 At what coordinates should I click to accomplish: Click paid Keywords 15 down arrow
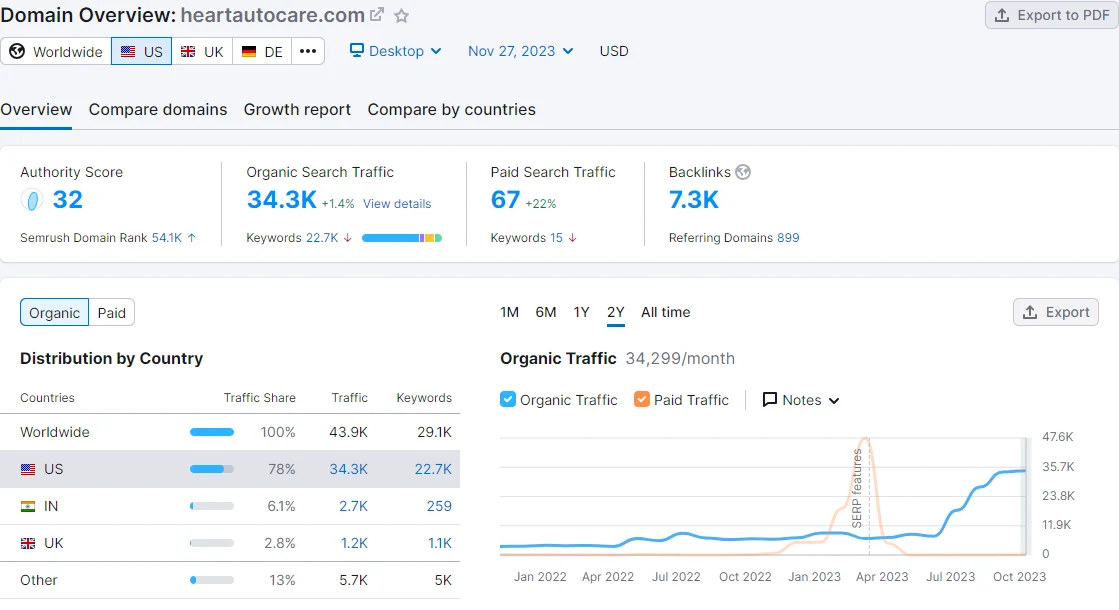click(572, 238)
